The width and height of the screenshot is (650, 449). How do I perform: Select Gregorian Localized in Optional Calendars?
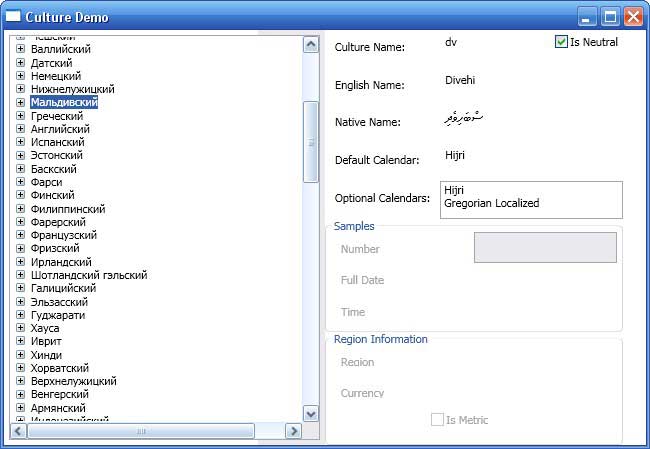tap(492, 203)
